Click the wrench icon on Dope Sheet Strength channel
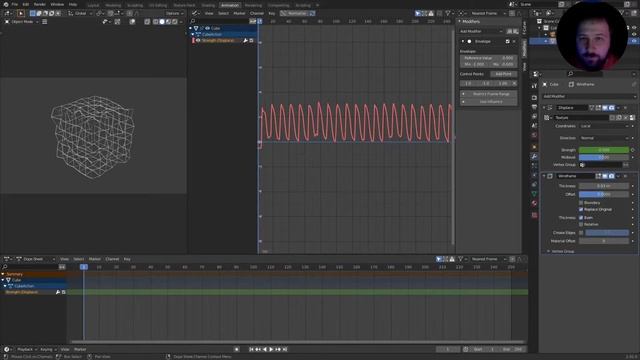 tap(58, 292)
